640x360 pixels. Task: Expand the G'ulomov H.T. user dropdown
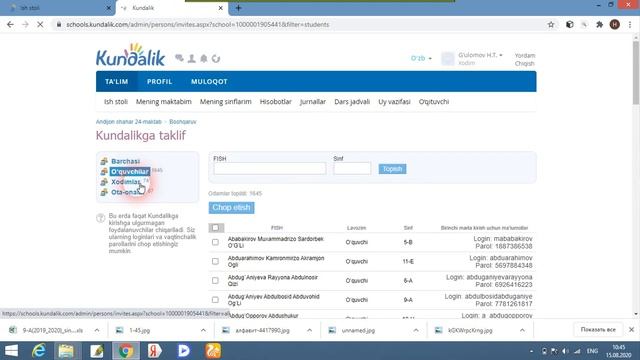click(x=480, y=55)
